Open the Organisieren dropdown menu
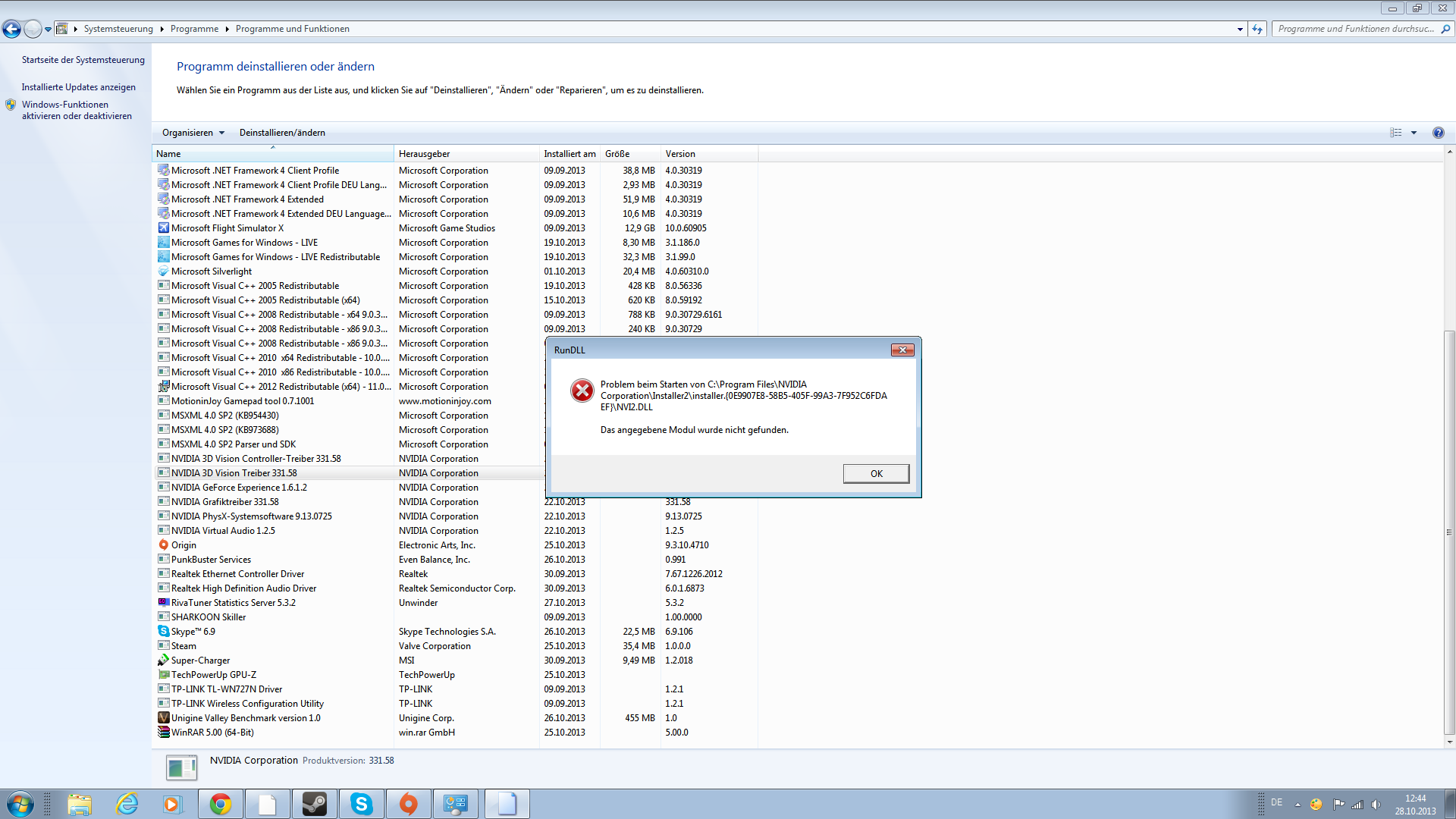This screenshot has height=819, width=1456. click(193, 133)
